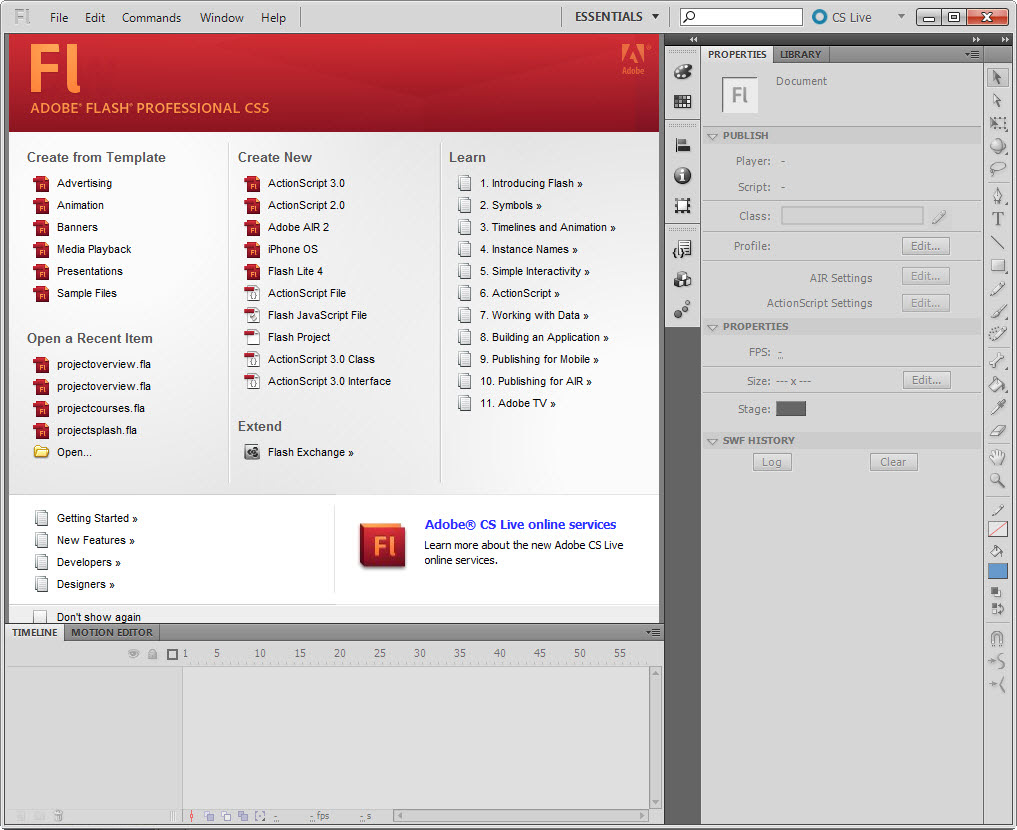Select the Subselection tool
The image size is (1017, 830).
pos(997,101)
